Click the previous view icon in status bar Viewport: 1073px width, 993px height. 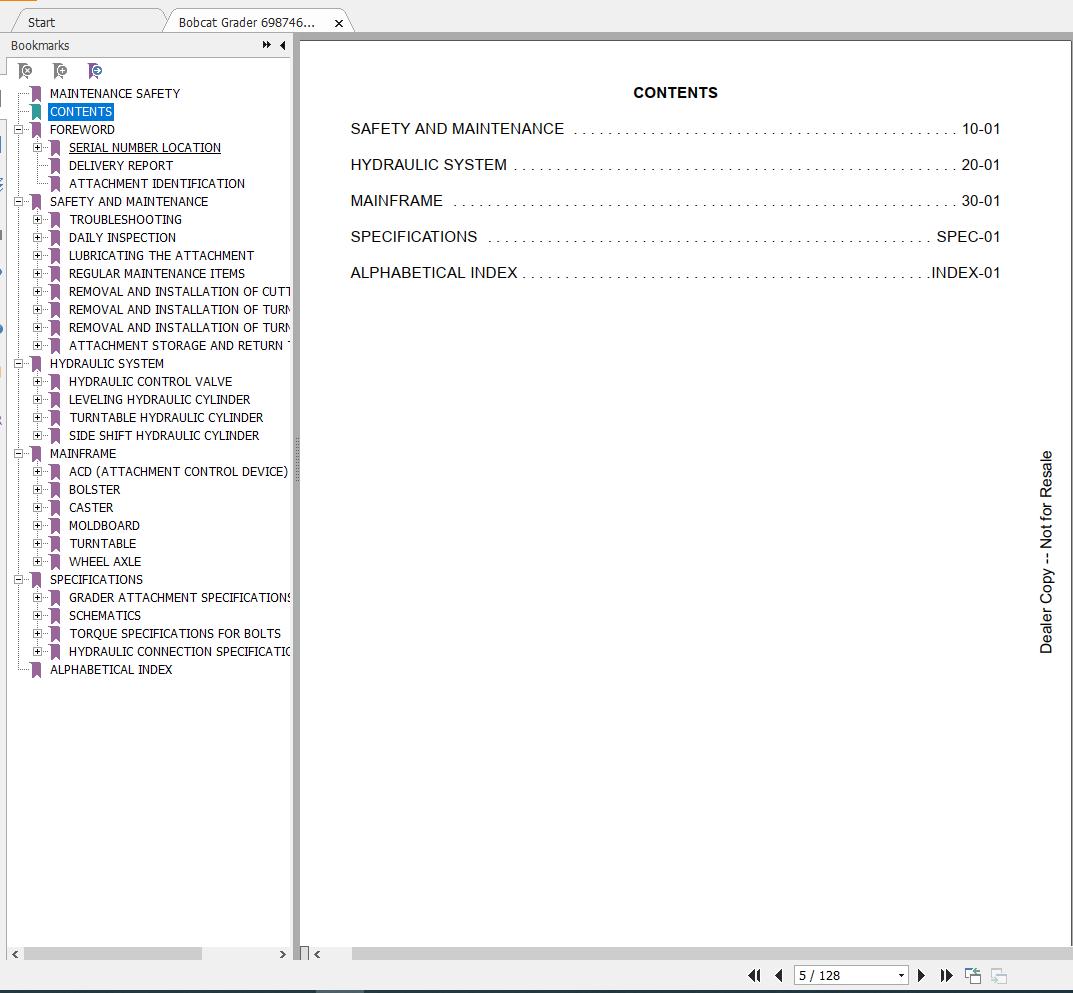pyautogui.click(x=973, y=975)
